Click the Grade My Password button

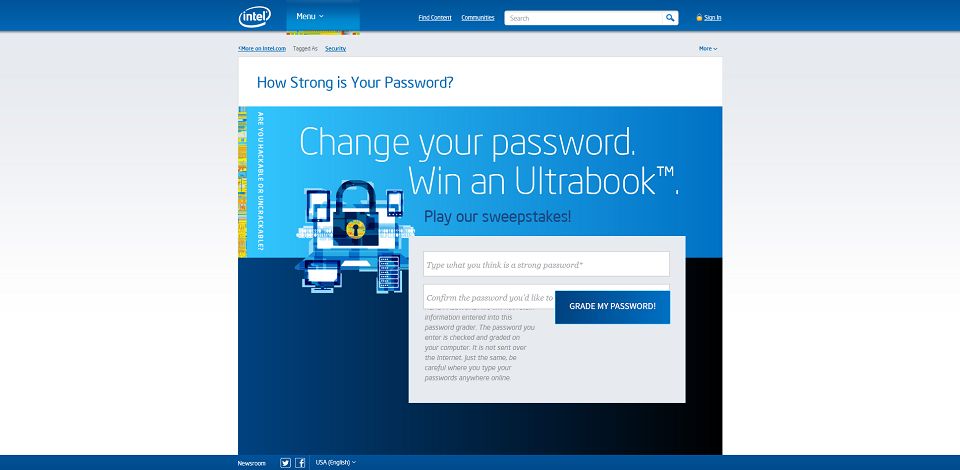tap(612, 307)
